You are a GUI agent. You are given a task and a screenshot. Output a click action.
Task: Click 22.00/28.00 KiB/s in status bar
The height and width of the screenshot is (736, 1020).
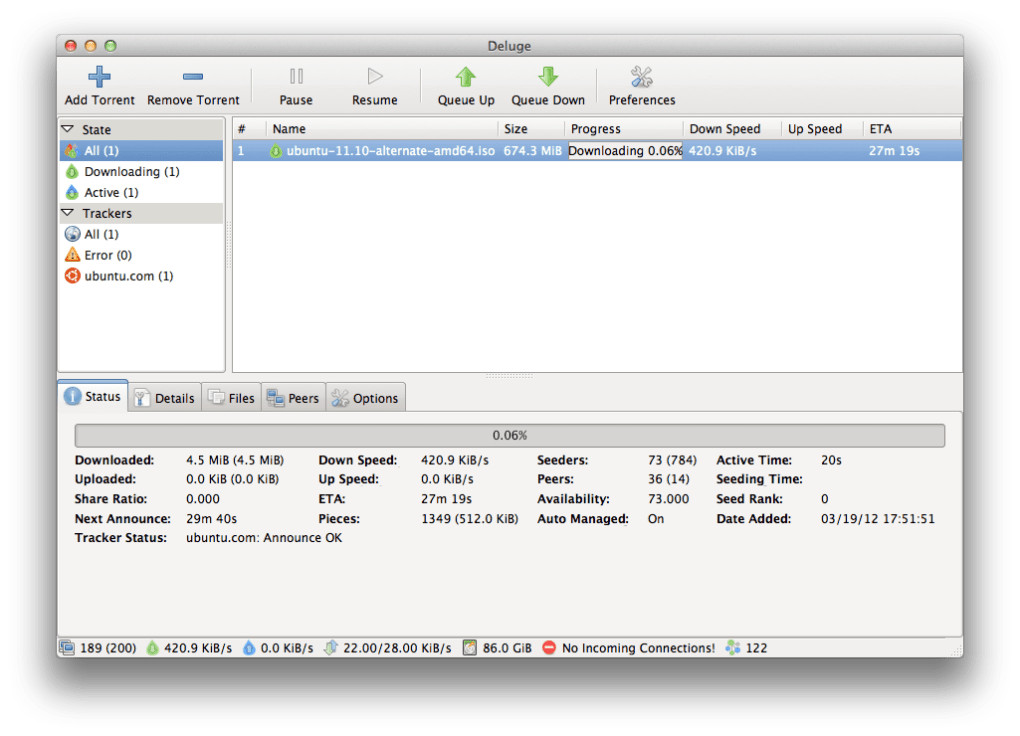pos(397,647)
